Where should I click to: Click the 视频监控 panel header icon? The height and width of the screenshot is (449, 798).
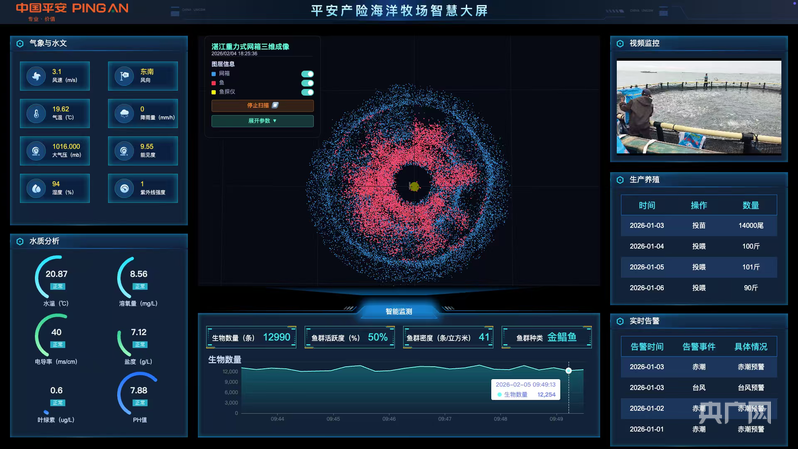(x=620, y=44)
